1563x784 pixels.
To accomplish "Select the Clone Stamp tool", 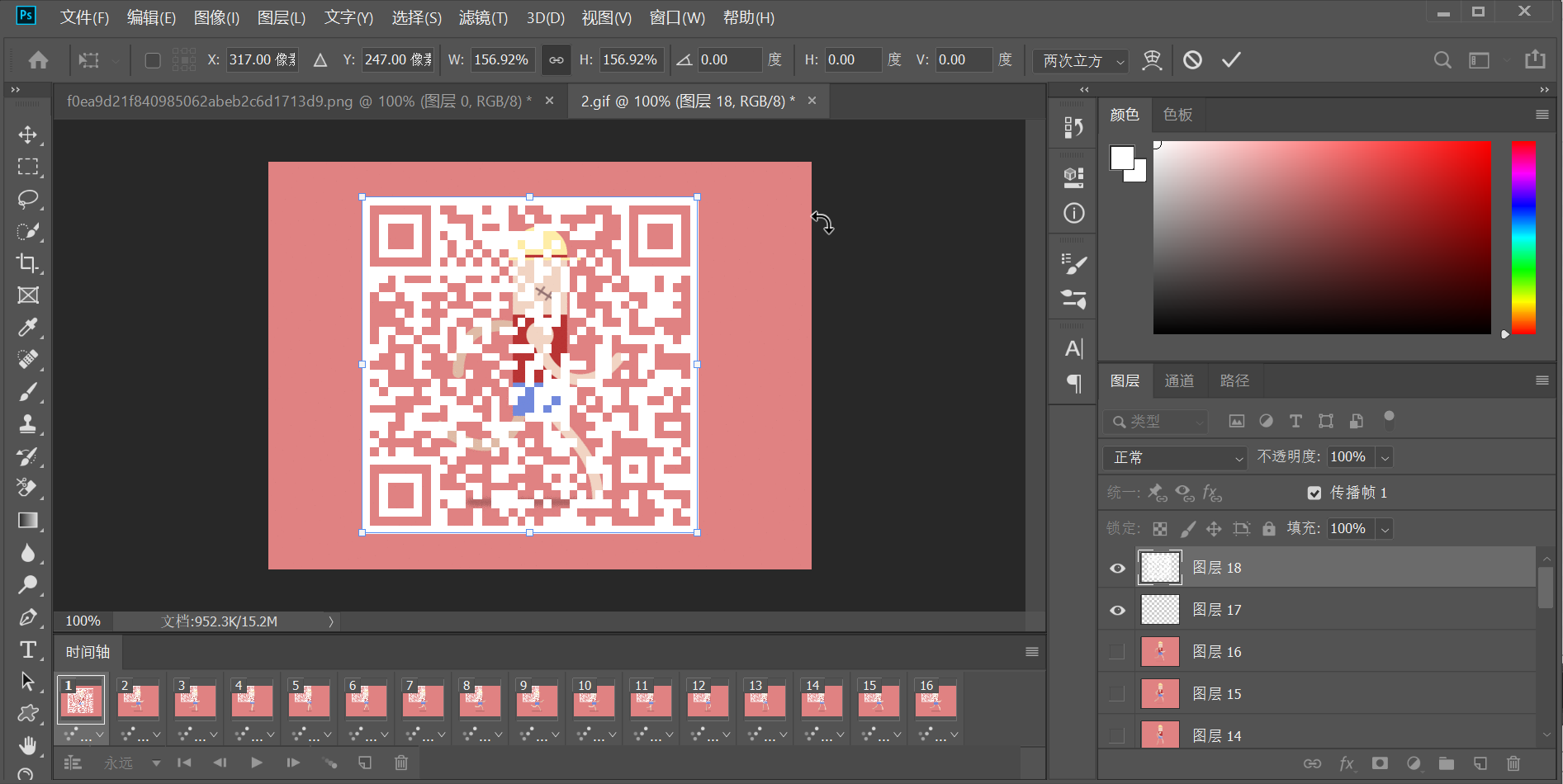I will pos(28,424).
